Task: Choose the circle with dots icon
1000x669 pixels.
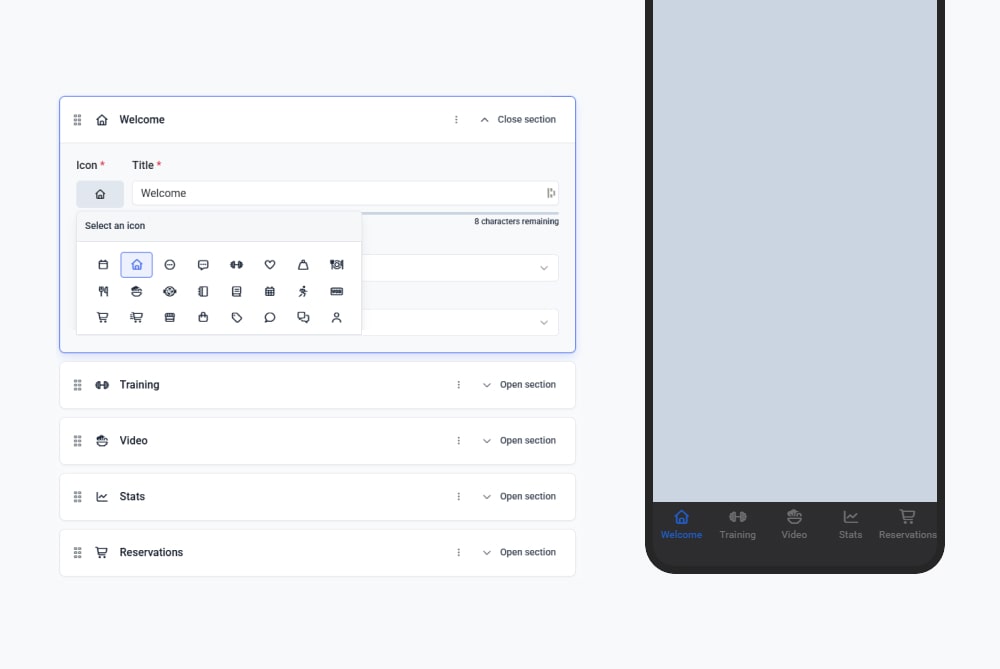Action: tap(170, 265)
